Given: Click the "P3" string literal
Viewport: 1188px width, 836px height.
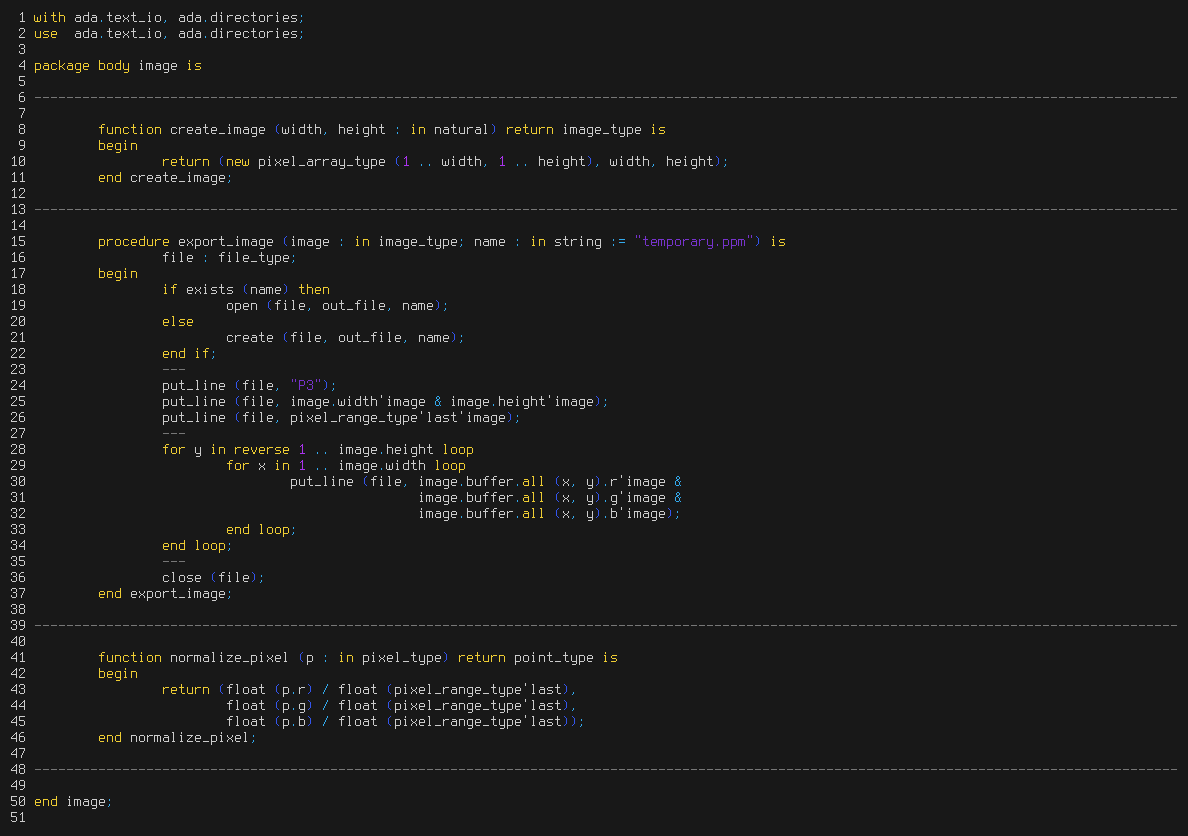Looking at the screenshot, I should (x=305, y=386).
